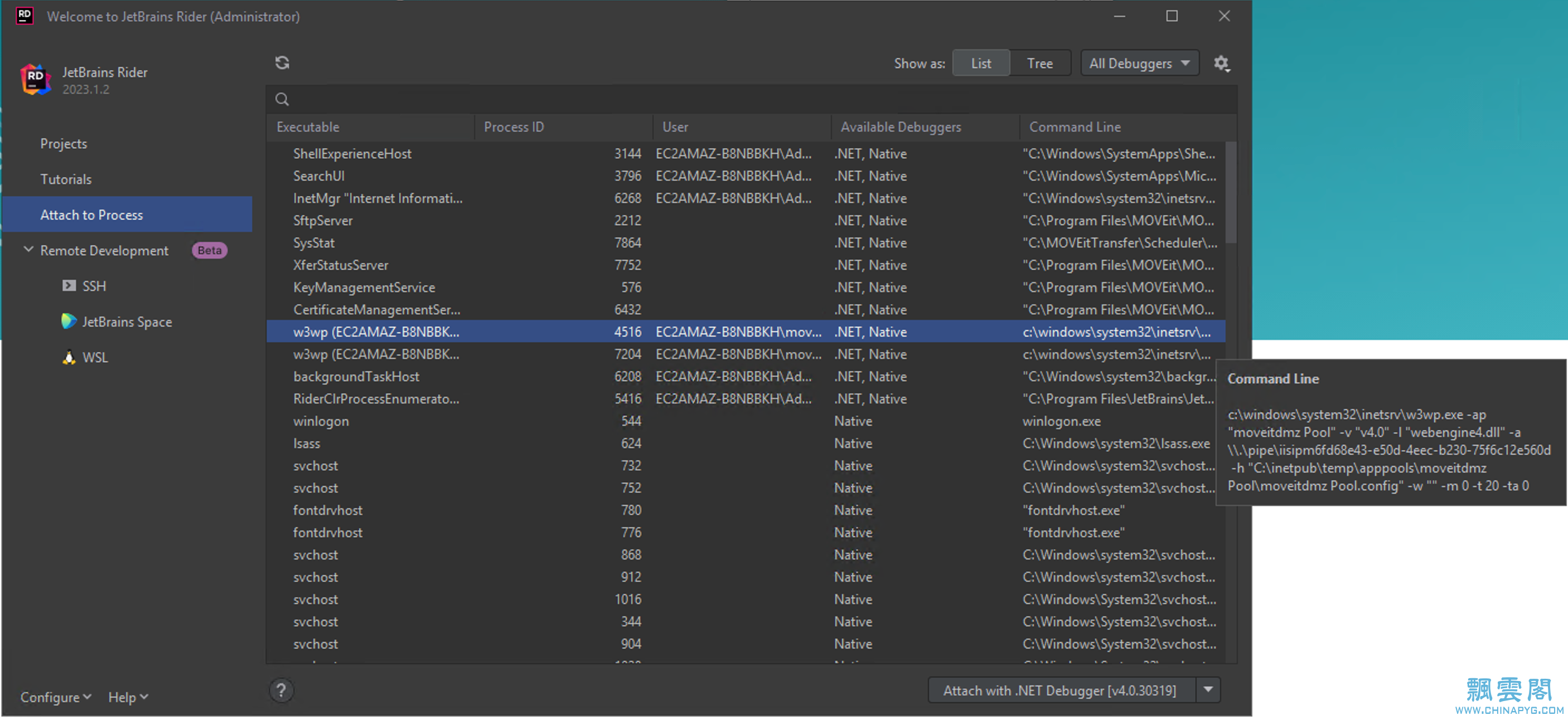Grab the process list vertical scrollbar
Screen dimensions: 1568x720
pyautogui.click(x=1231, y=193)
